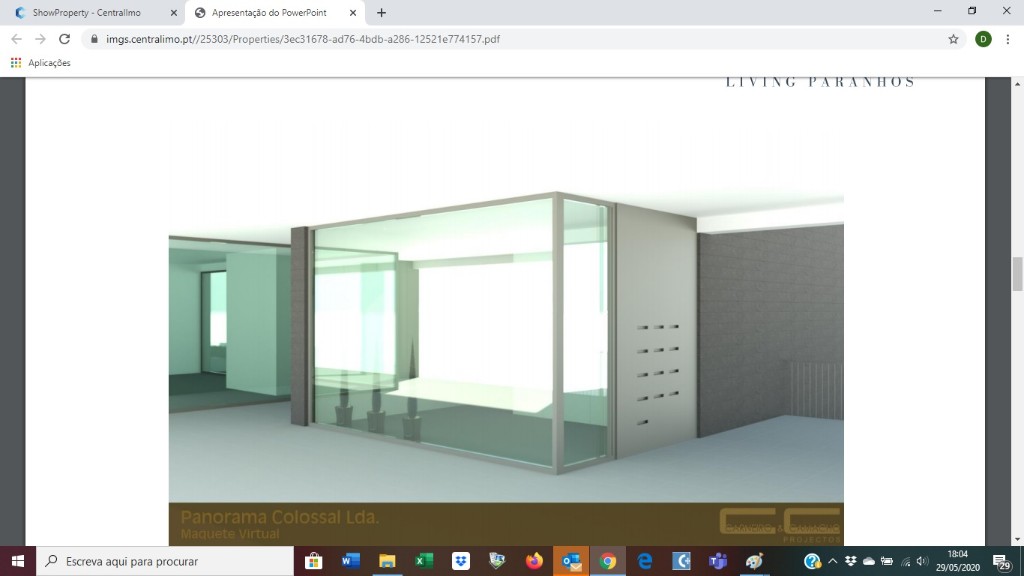The image size is (1024, 576).
Task: Go back to the previous page
Action: click(15, 39)
